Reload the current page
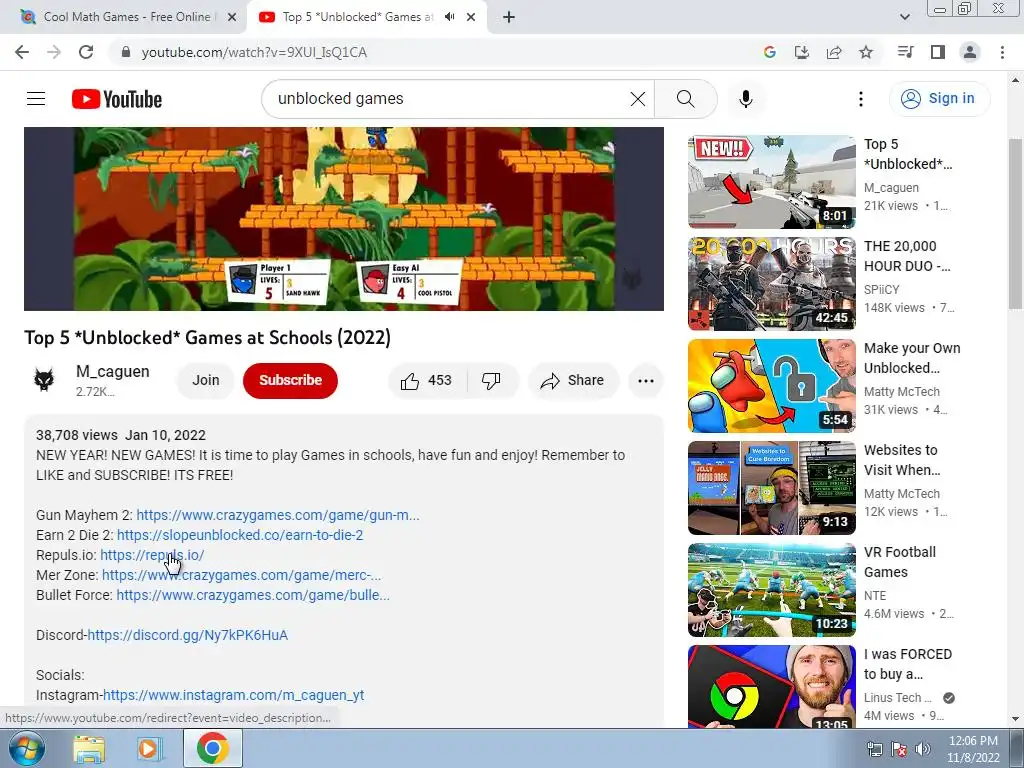This screenshot has width=1024, height=768. [86, 52]
